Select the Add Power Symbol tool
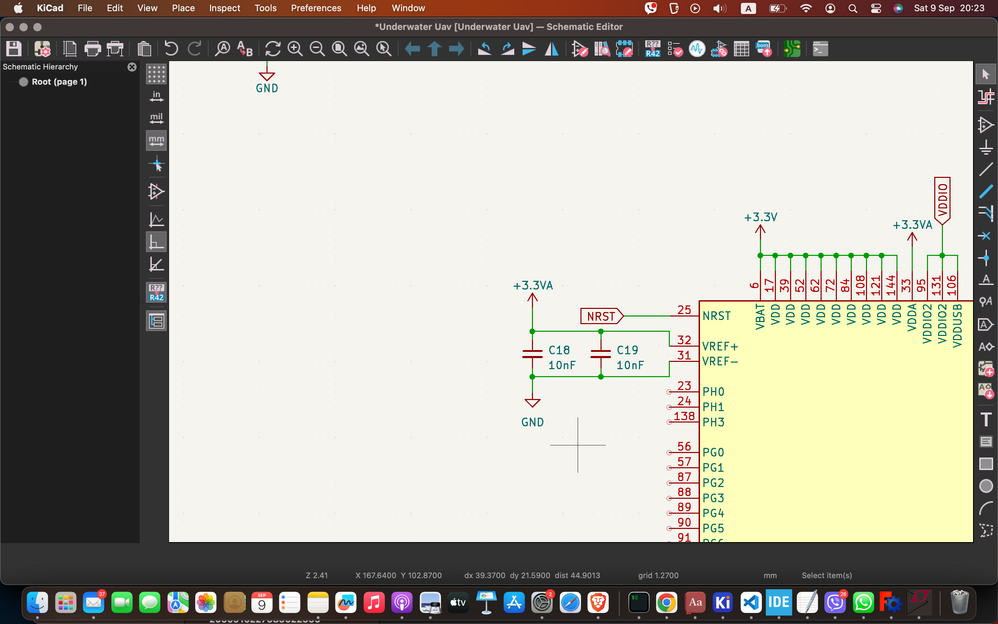Screen dimensions: 998x624 pyautogui.click(x=986, y=148)
